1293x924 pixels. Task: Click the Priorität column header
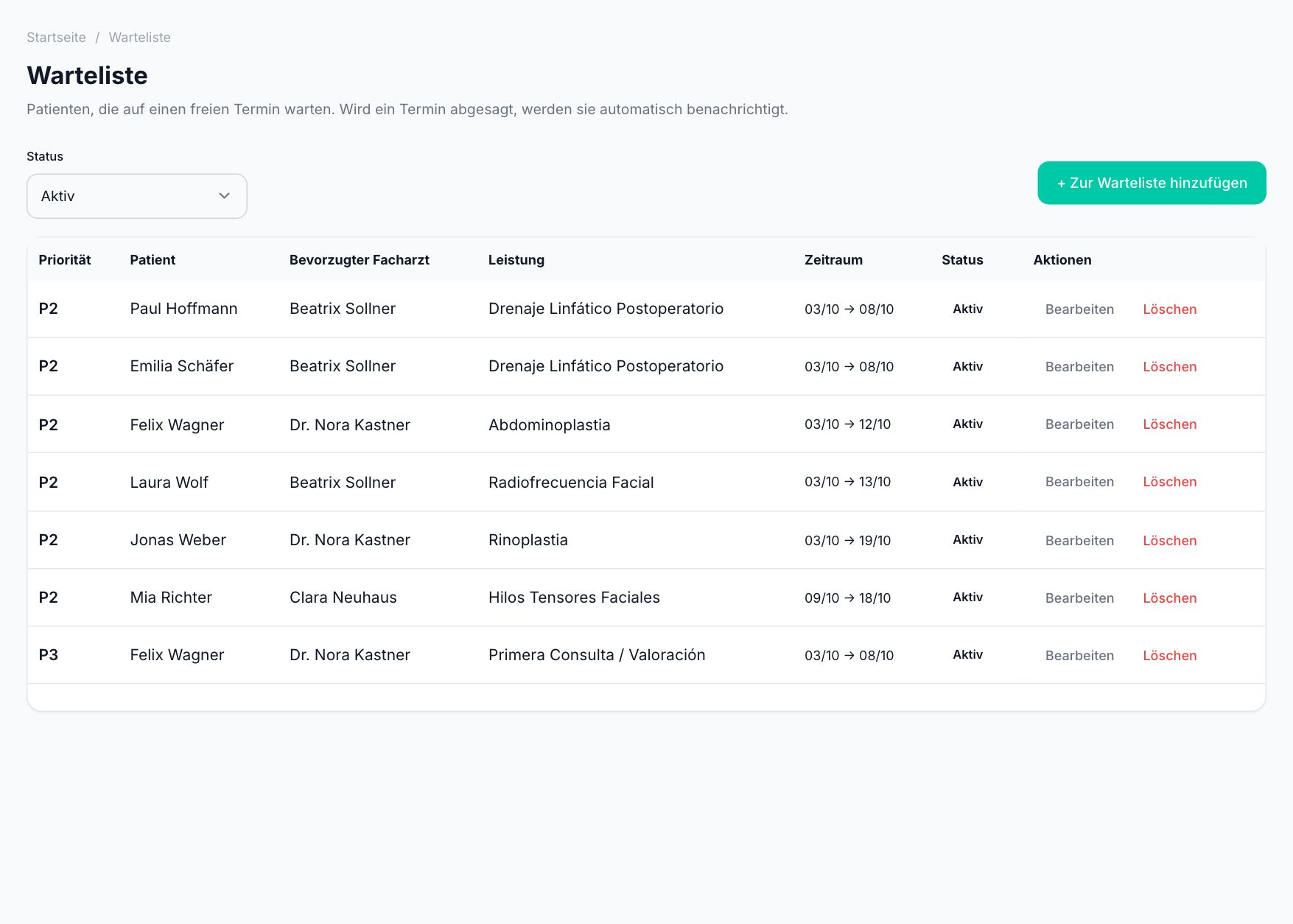point(65,260)
